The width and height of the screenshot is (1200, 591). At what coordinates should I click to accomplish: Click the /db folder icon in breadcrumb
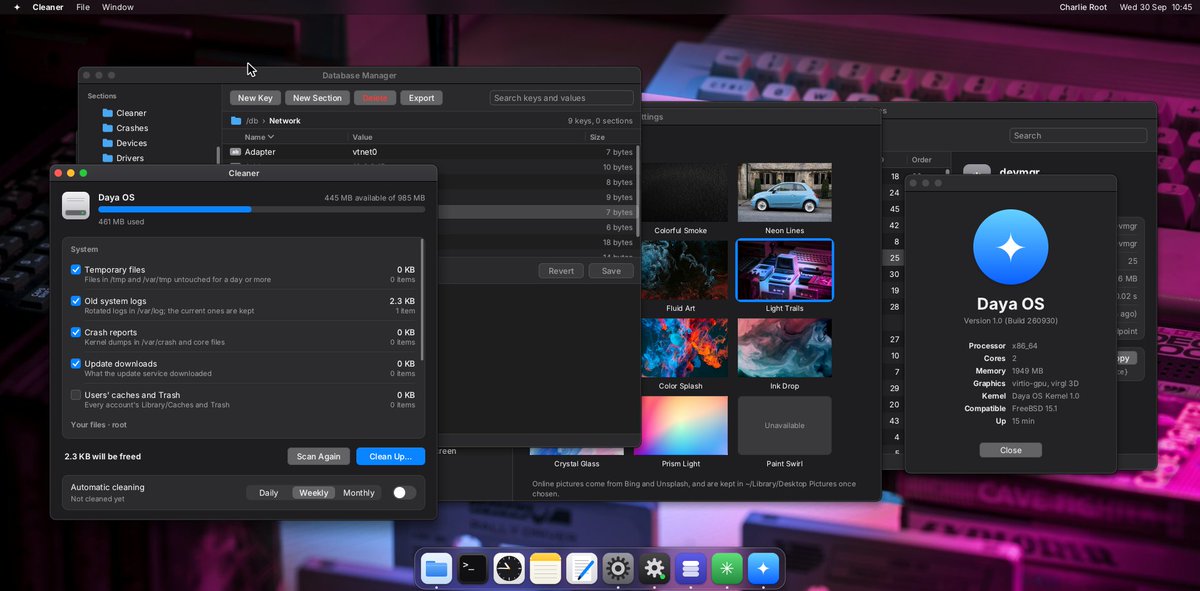coord(236,121)
